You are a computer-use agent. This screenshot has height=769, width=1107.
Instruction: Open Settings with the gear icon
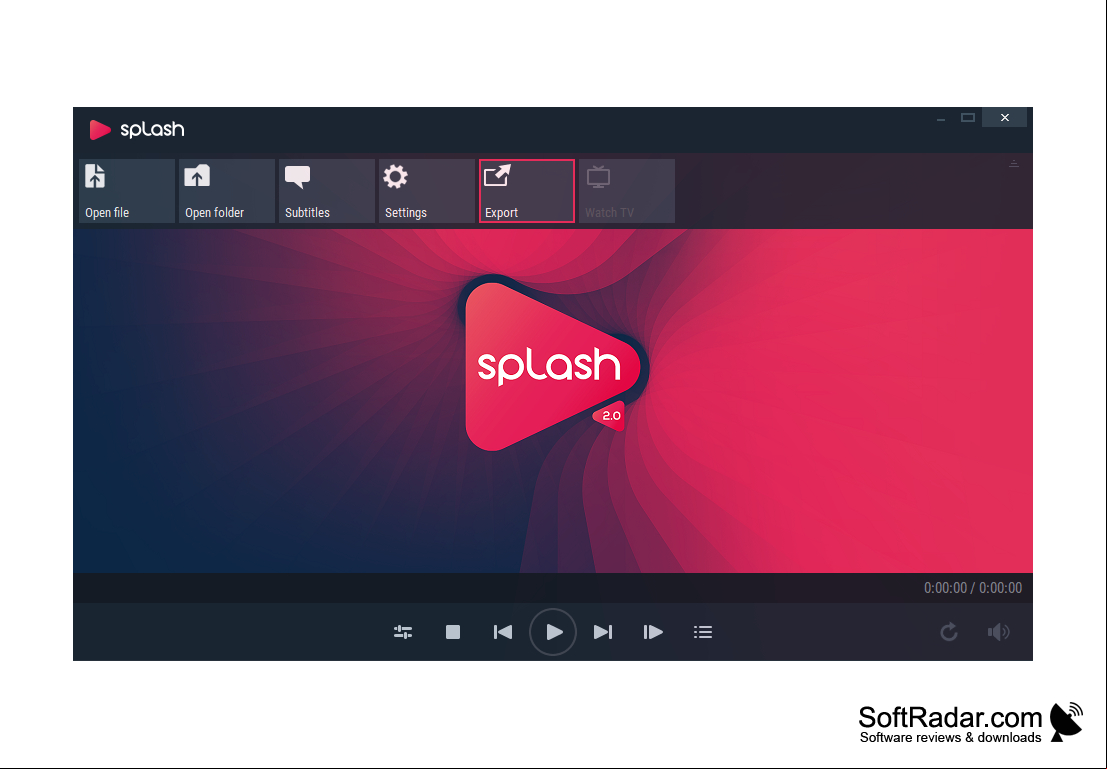[426, 191]
